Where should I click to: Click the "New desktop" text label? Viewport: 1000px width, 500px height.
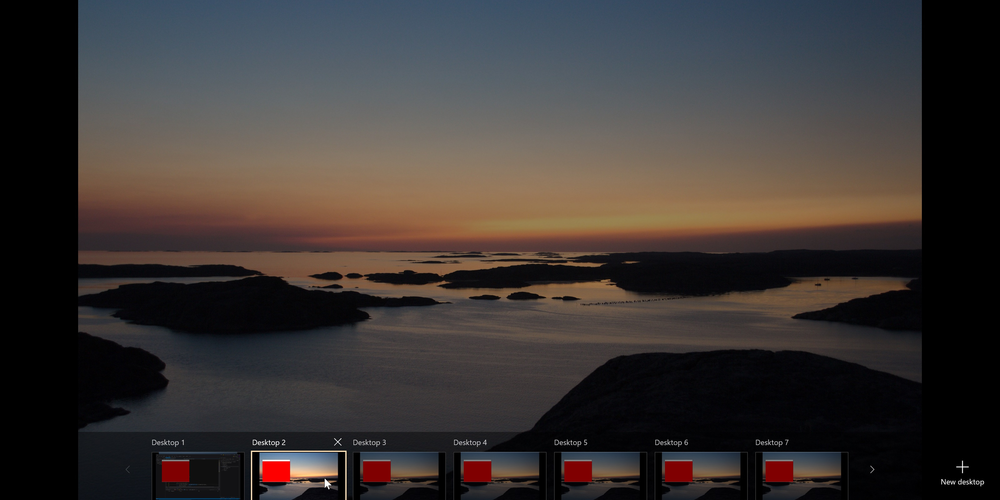962,482
